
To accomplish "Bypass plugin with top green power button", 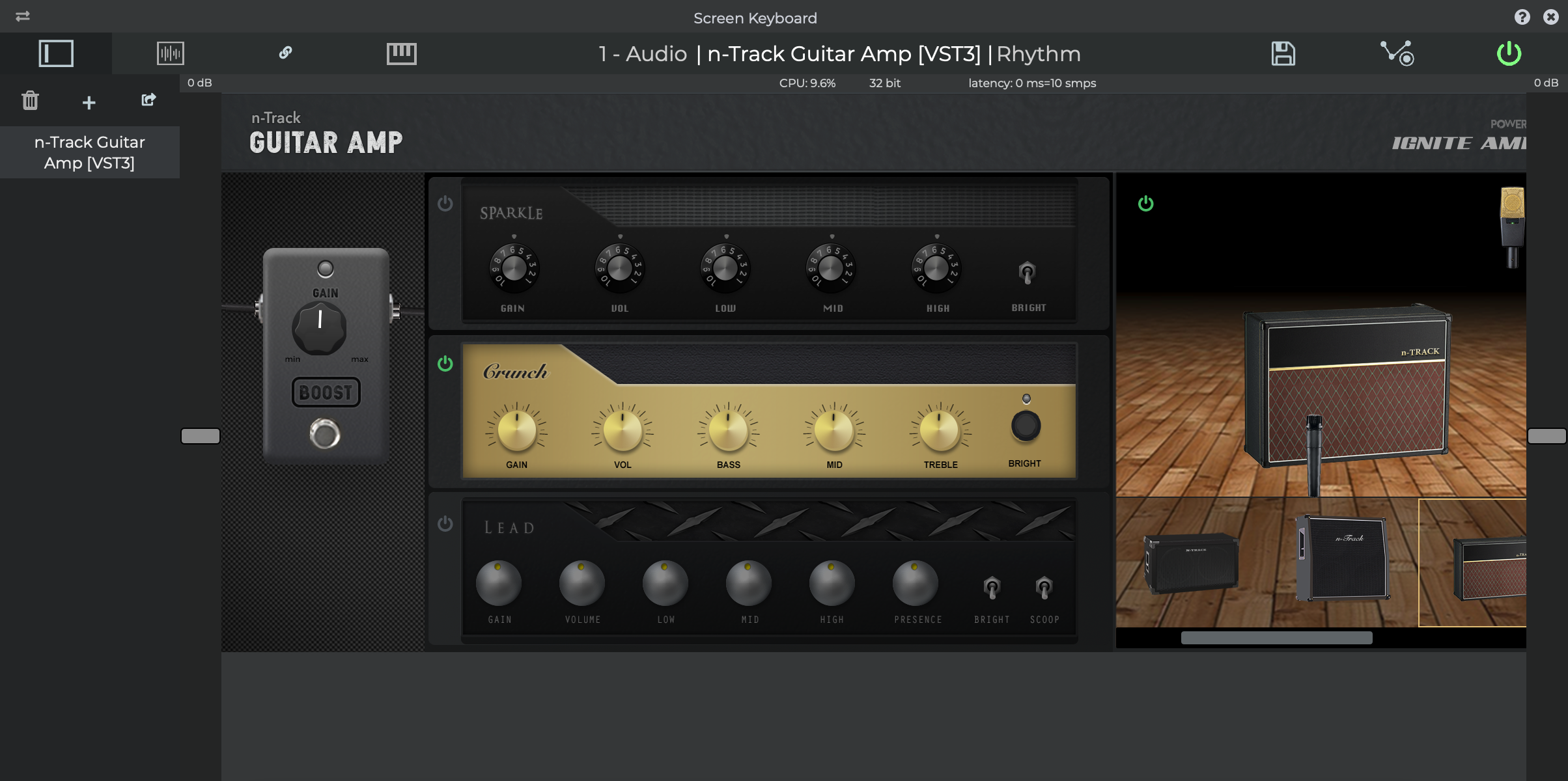I will 1509,53.
